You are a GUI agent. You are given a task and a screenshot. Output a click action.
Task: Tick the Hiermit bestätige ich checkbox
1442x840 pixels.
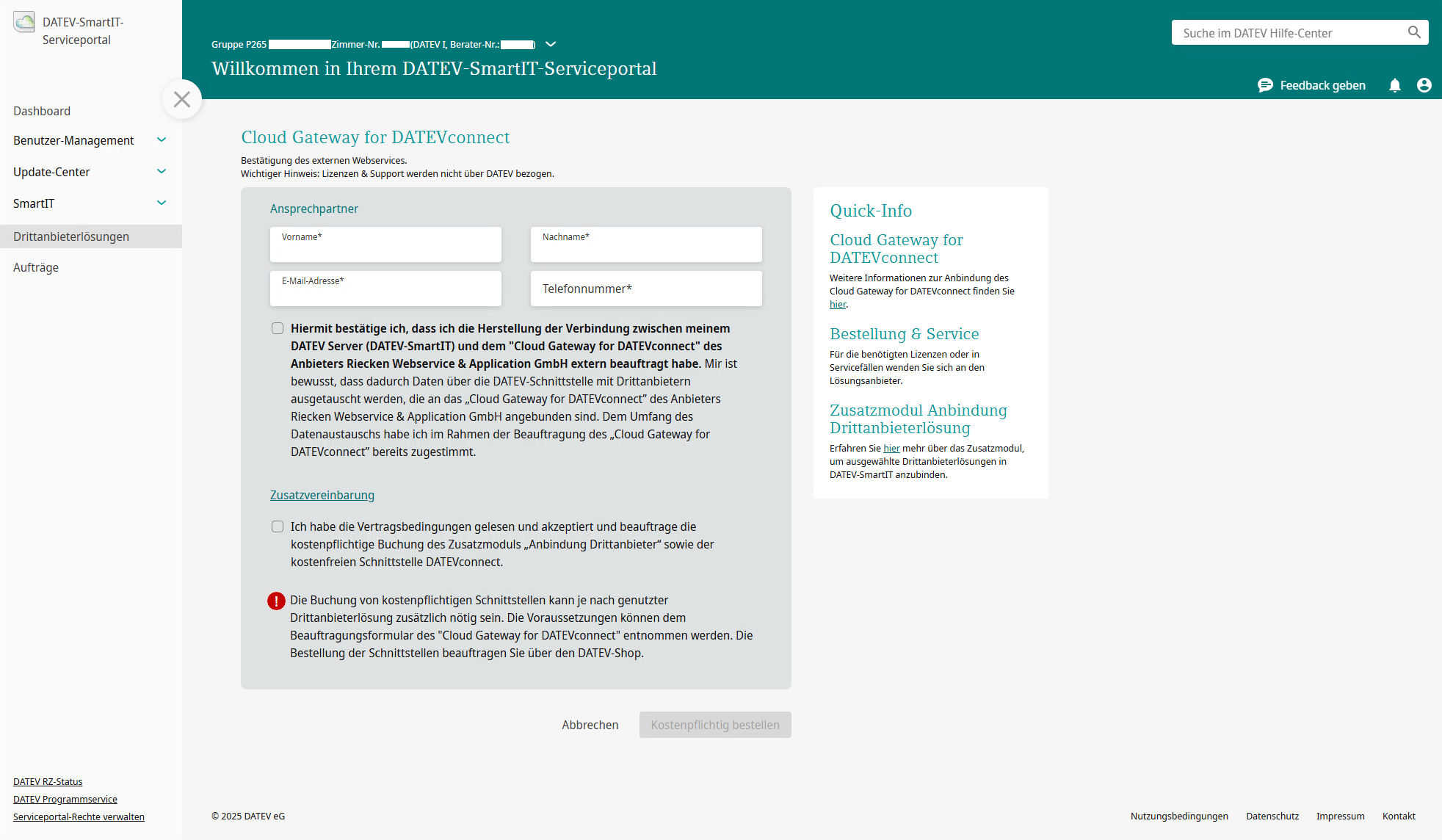pos(278,328)
